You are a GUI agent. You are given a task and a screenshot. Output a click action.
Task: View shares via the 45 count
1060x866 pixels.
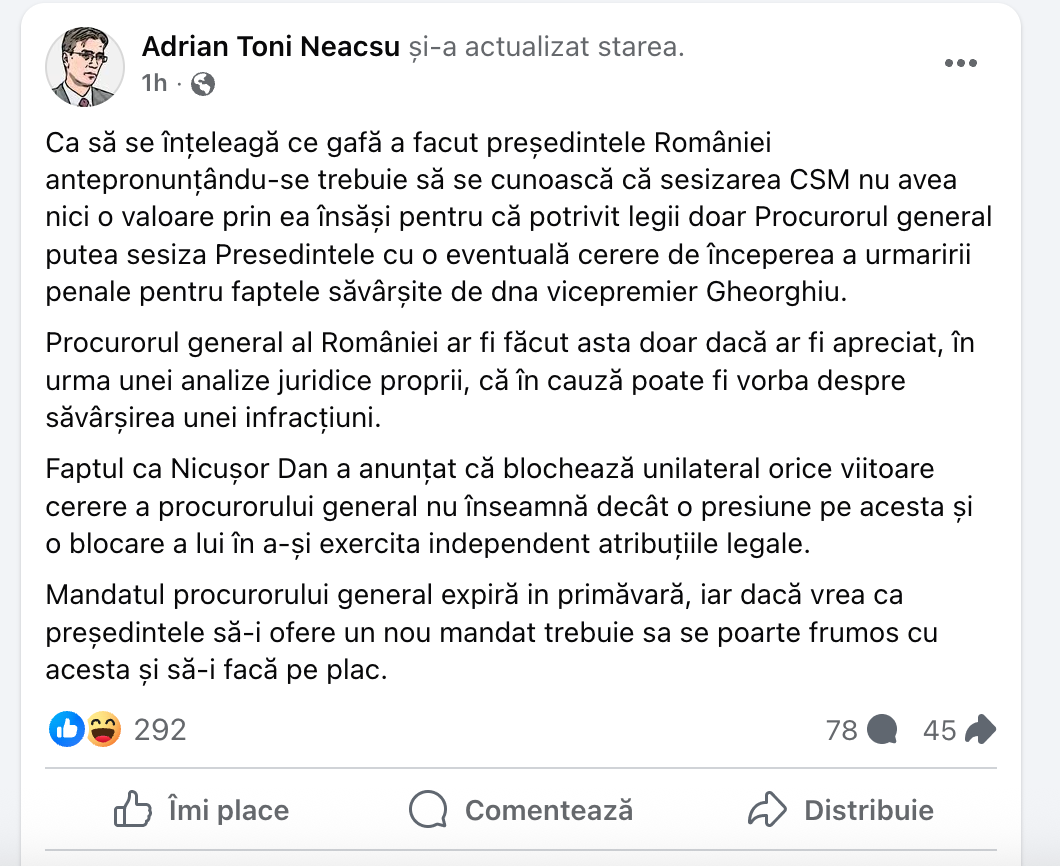tap(940, 730)
